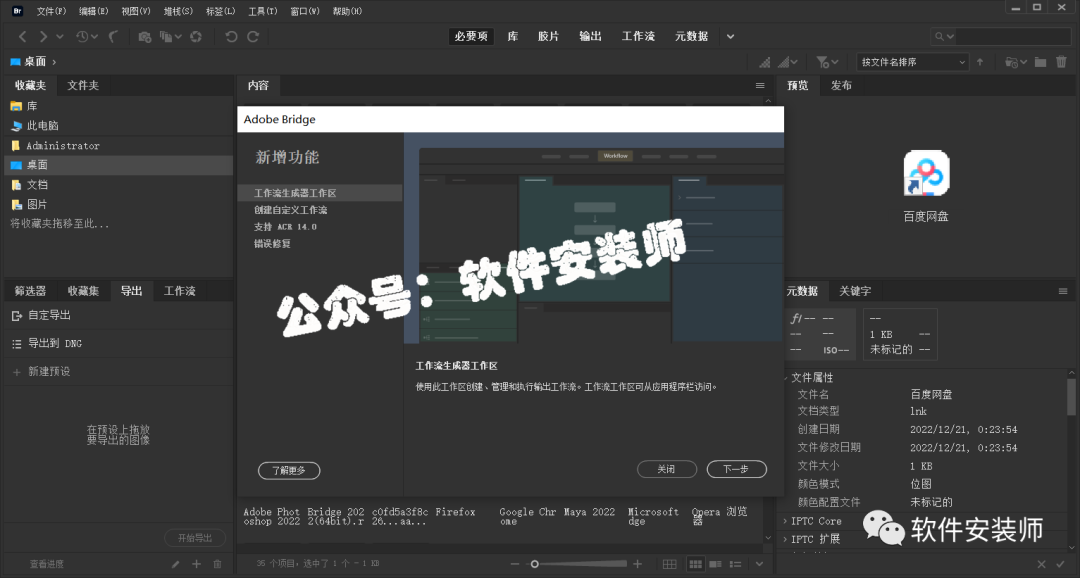Click the minus smaller-thumbnails icon
Viewport: 1080px width, 578px height.
[x=515, y=564]
